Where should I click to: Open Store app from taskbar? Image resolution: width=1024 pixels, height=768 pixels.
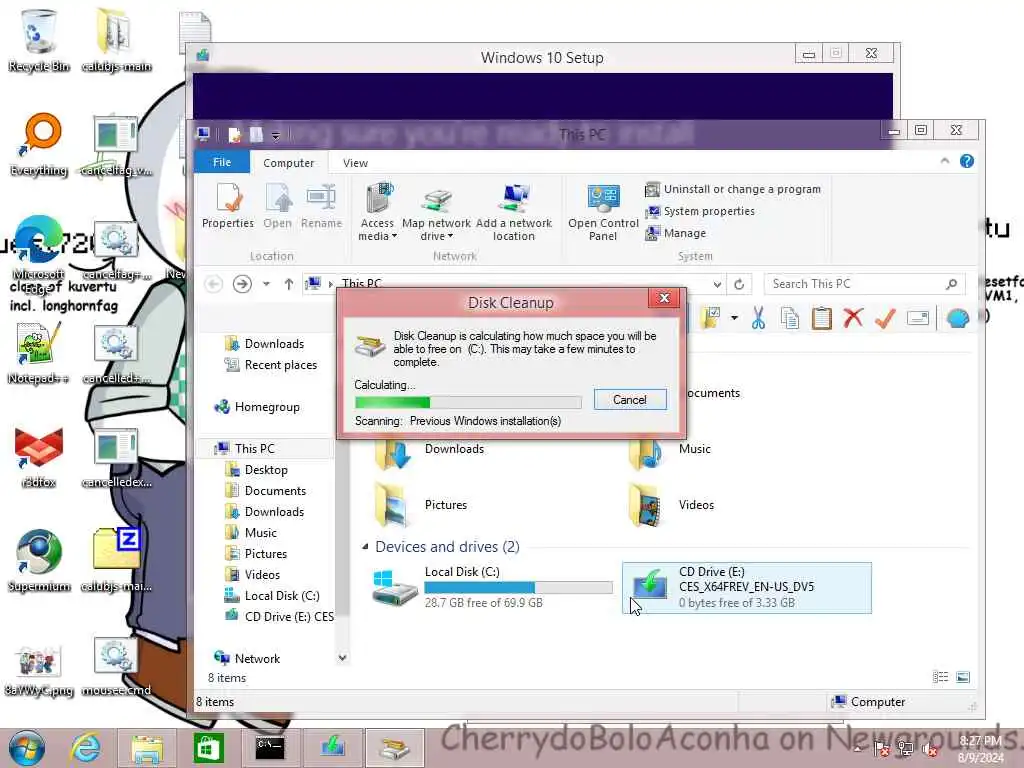tap(208, 748)
